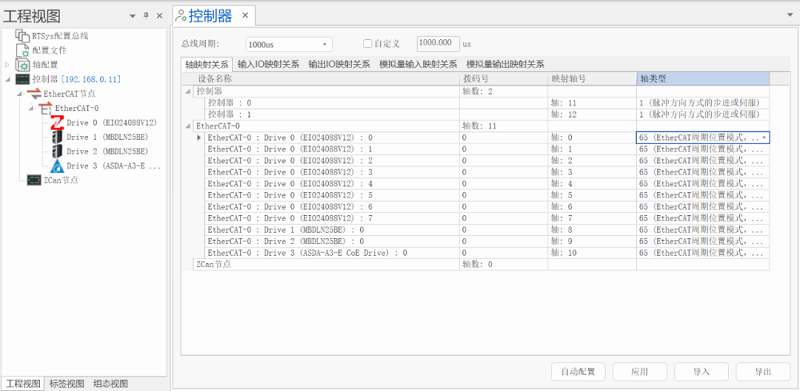Click the 导出 button
This screenshot has width=800, height=391.
tap(763, 372)
